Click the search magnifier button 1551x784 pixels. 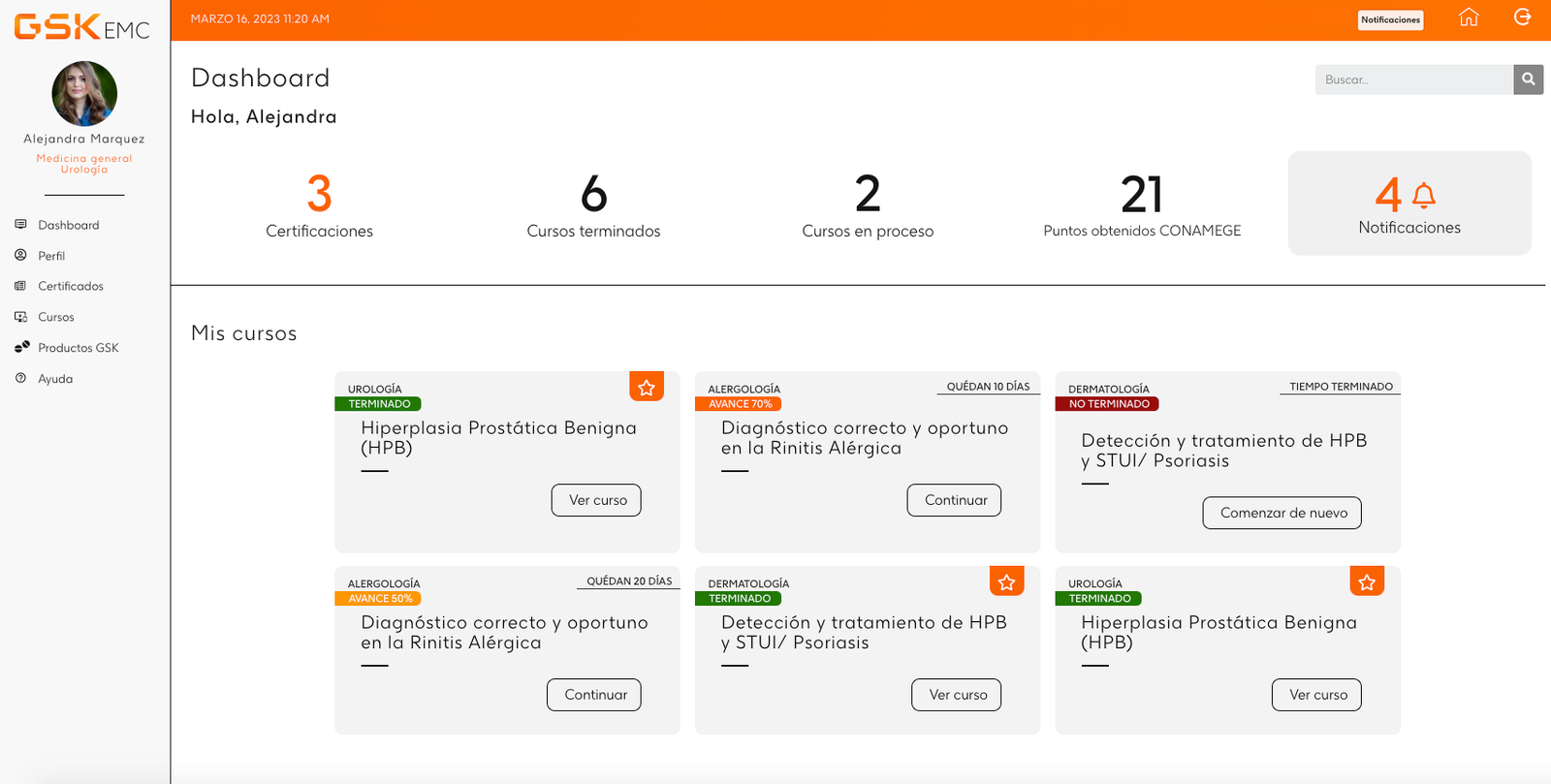(x=1528, y=79)
